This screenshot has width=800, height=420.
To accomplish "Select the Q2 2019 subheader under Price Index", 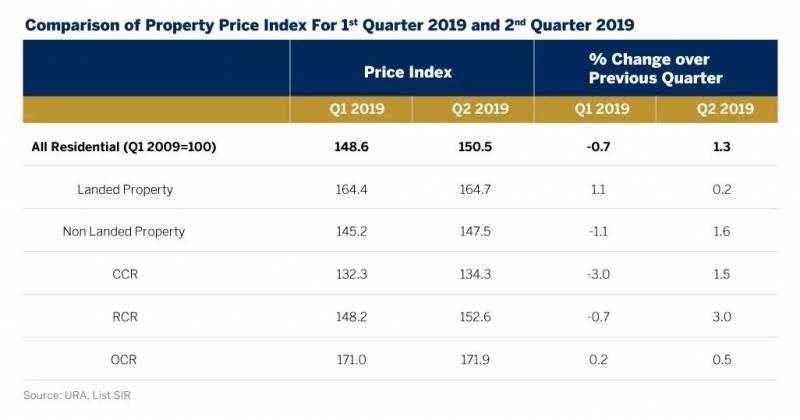I will click(x=473, y=110).
